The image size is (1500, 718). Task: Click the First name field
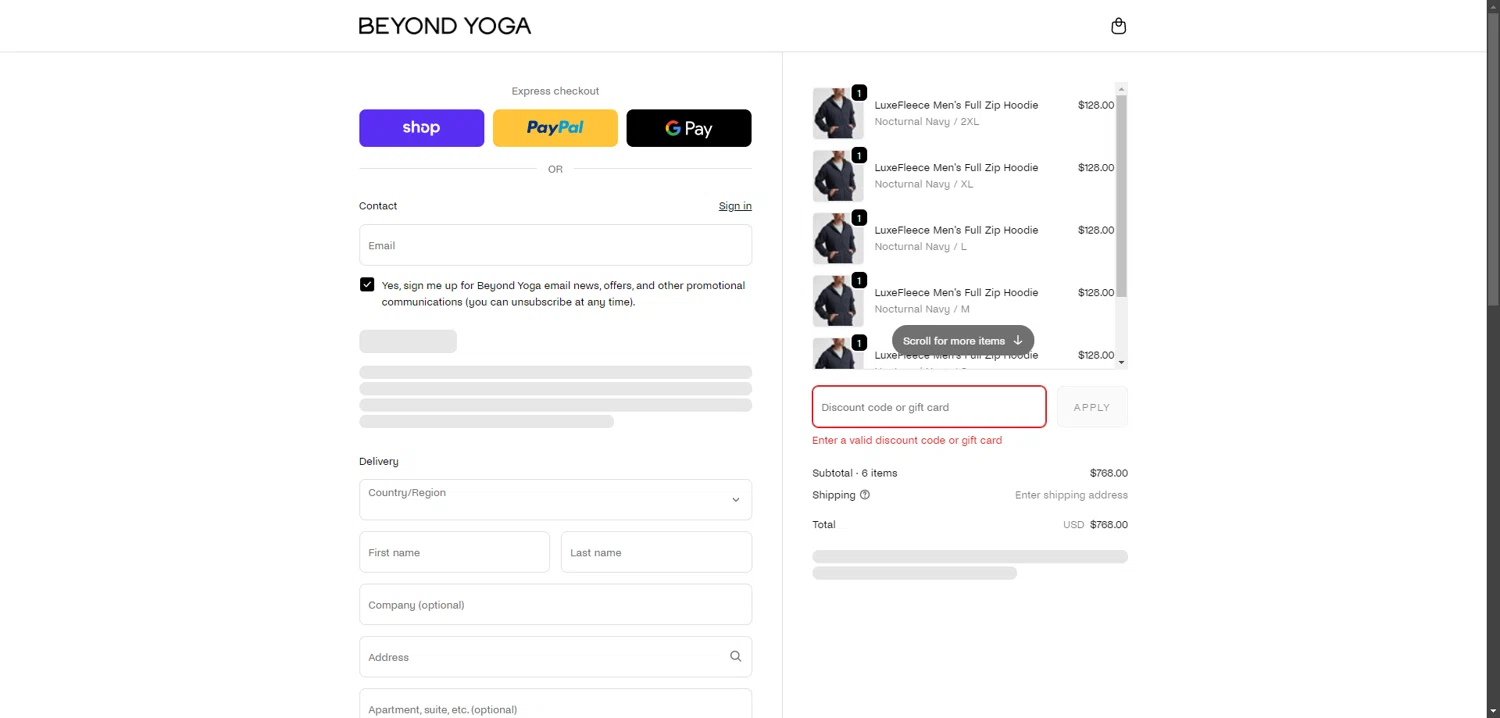click(454, 552)
